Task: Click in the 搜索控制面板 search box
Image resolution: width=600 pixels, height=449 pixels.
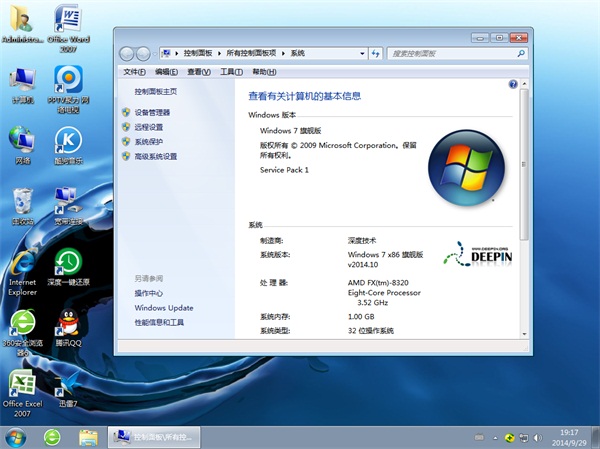Action: click(x=452, y=54)
